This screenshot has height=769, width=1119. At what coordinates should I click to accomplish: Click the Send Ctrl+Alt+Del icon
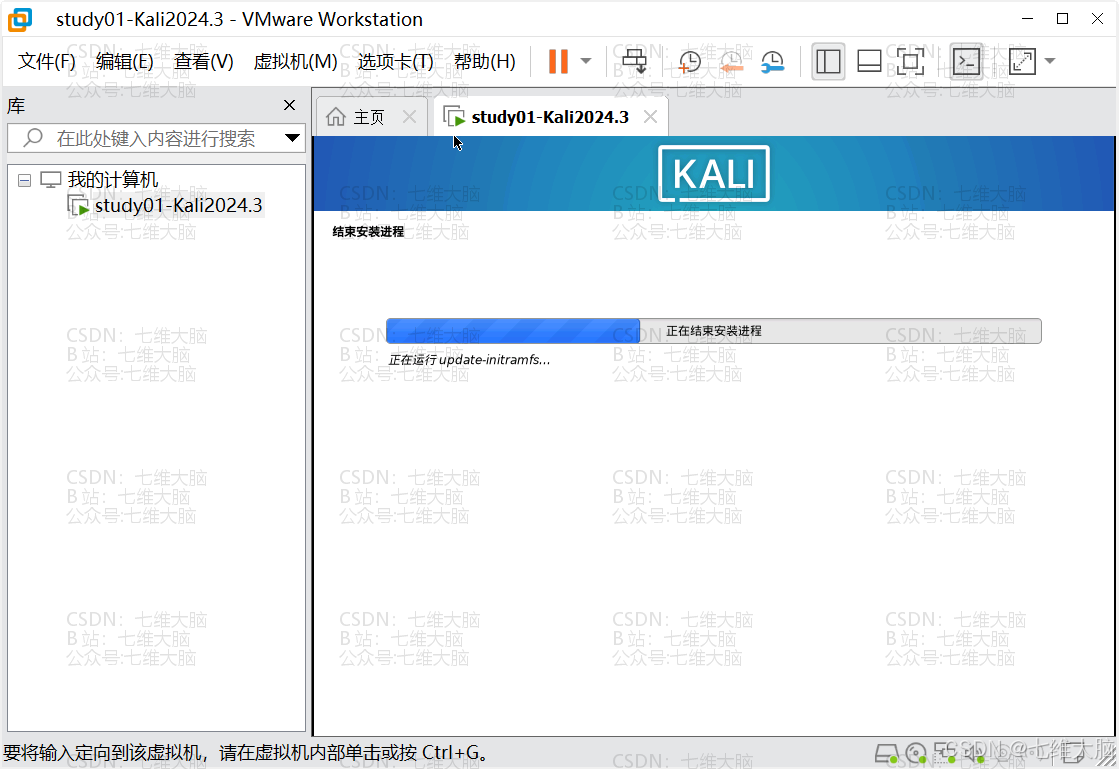coord(634,61)
